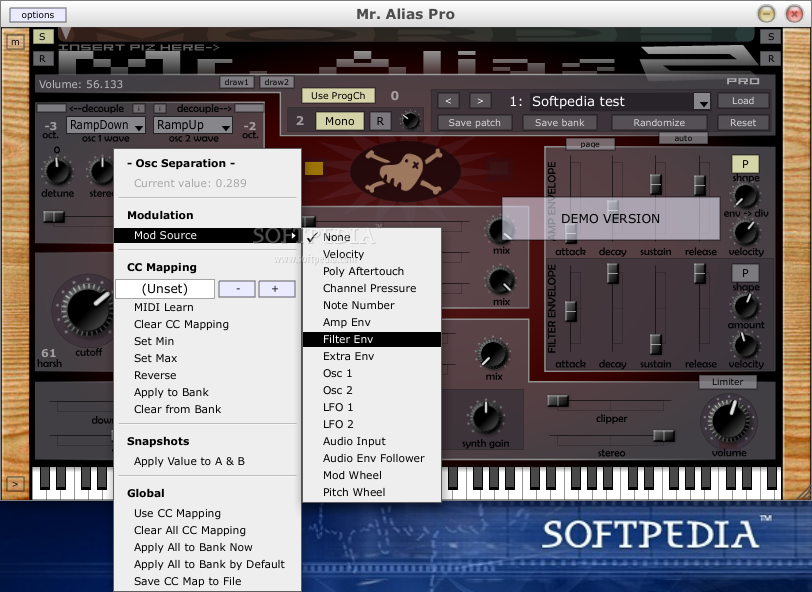
Task: Open the osc 2 wave RampUp dropdown
Action: (x=193, y=125)
